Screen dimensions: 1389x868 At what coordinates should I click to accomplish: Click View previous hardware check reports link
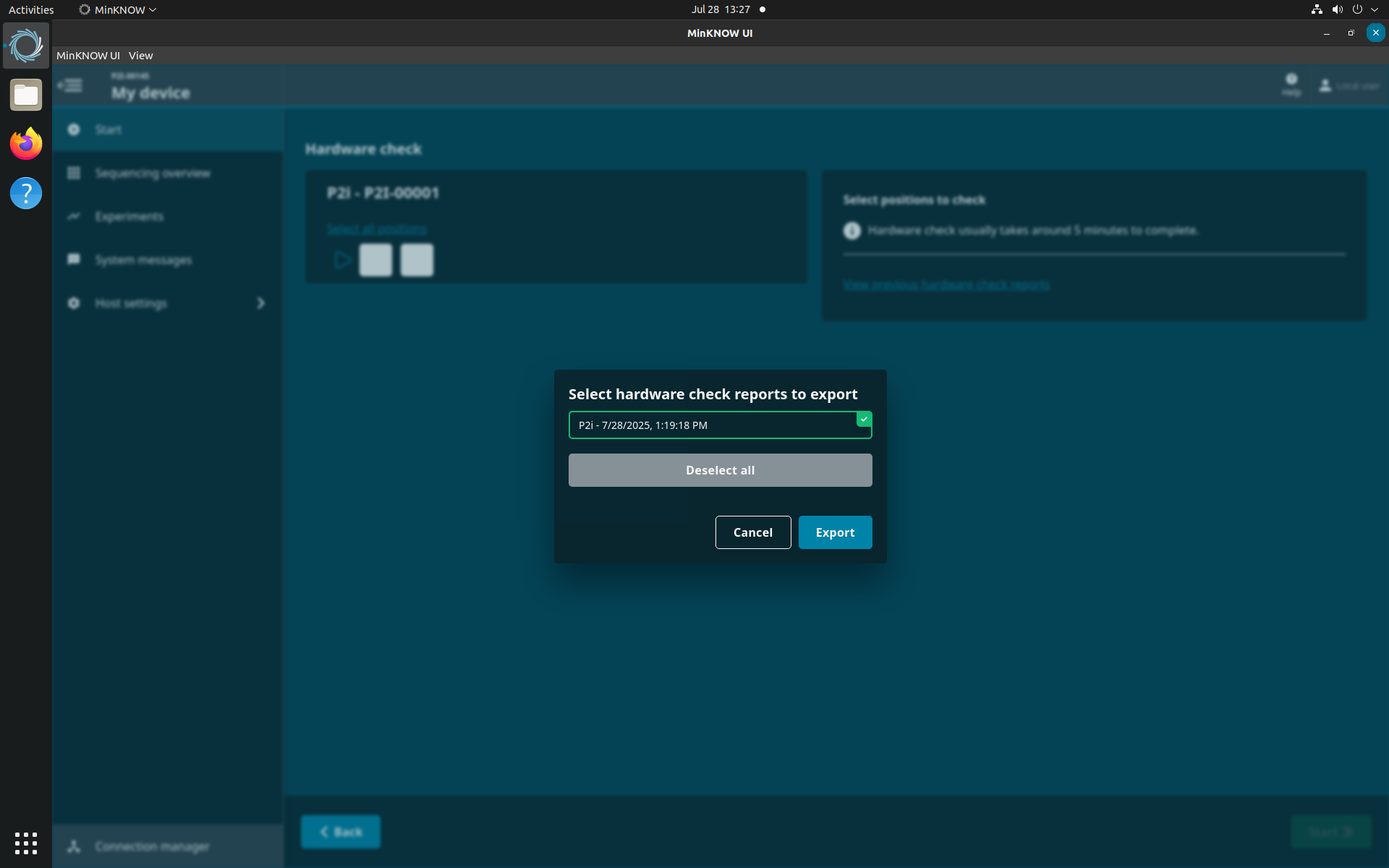[x=946, y=284]
